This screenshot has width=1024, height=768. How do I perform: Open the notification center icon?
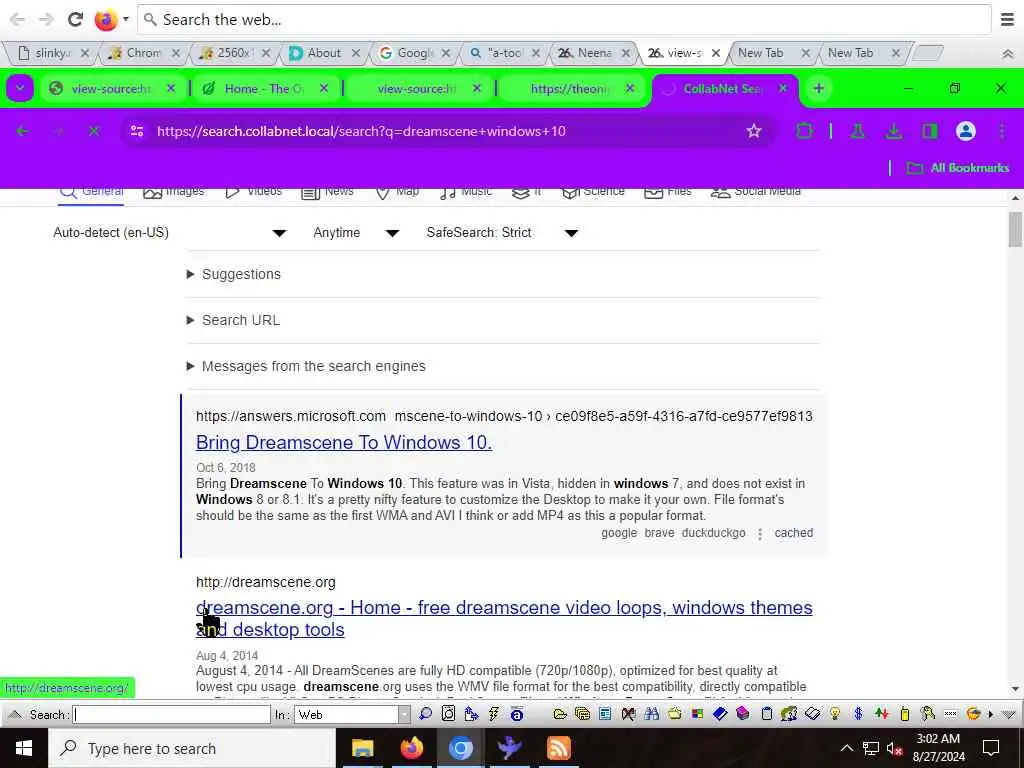991,748
